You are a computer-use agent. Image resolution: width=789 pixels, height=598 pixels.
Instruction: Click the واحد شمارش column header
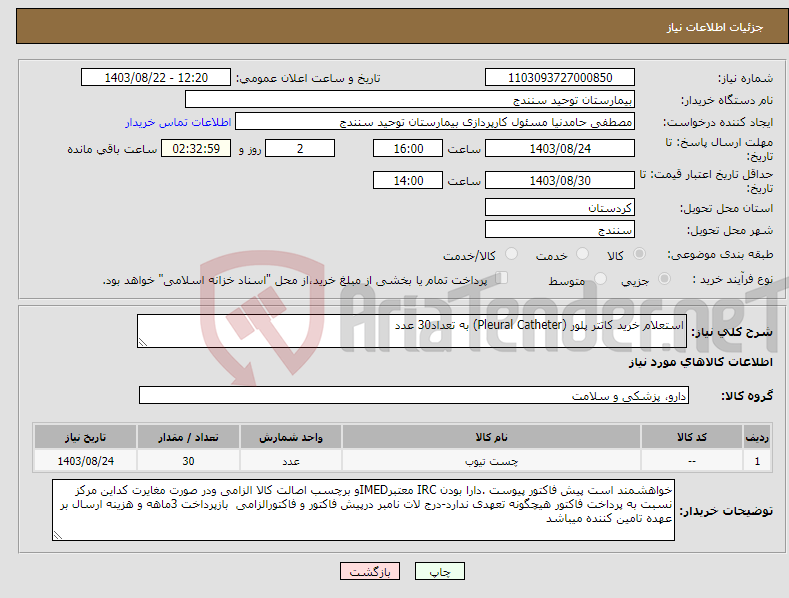tap(291, 437)
